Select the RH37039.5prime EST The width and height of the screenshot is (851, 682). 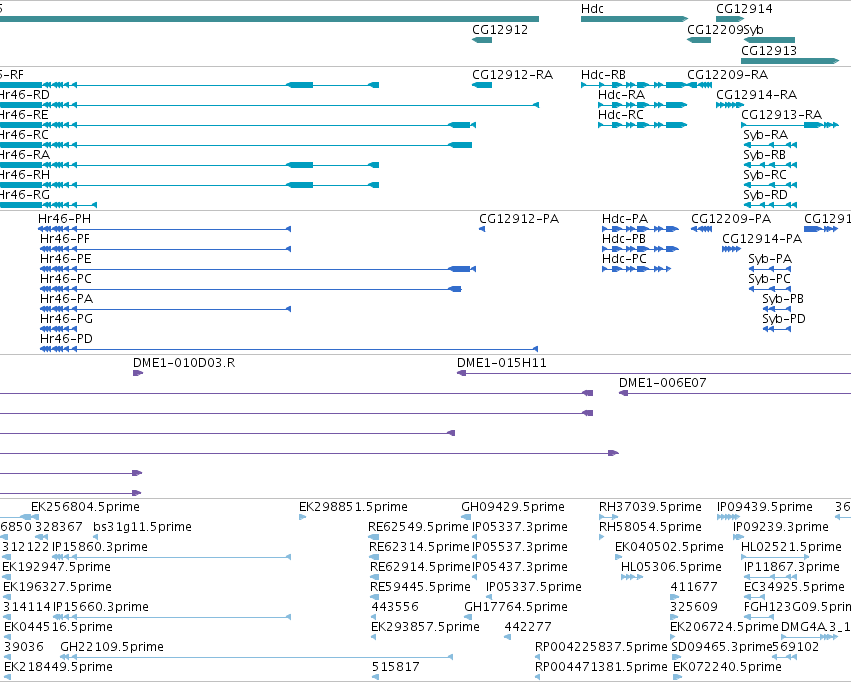tap(607, 517)
